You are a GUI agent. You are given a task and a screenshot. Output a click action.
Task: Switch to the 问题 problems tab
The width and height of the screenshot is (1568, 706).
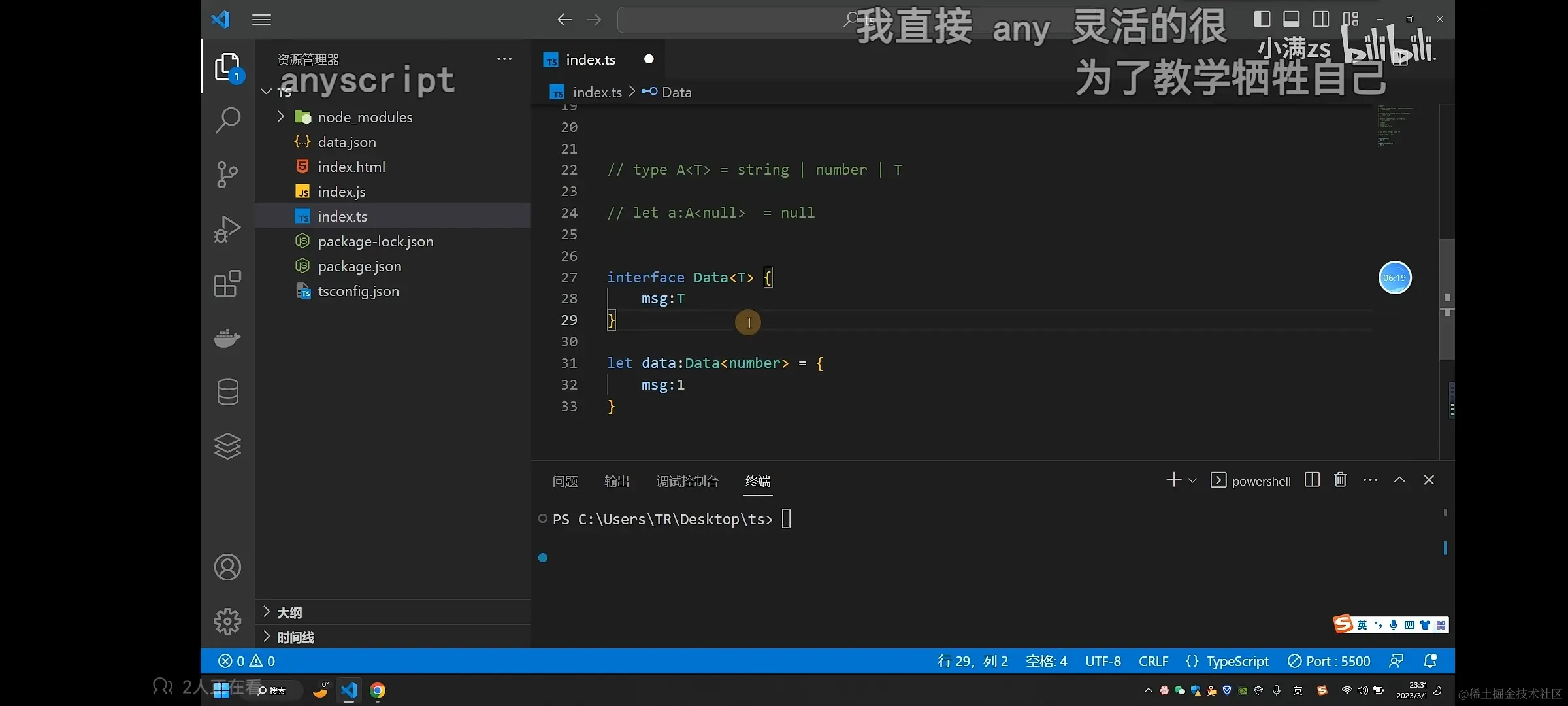click(564, 481)
